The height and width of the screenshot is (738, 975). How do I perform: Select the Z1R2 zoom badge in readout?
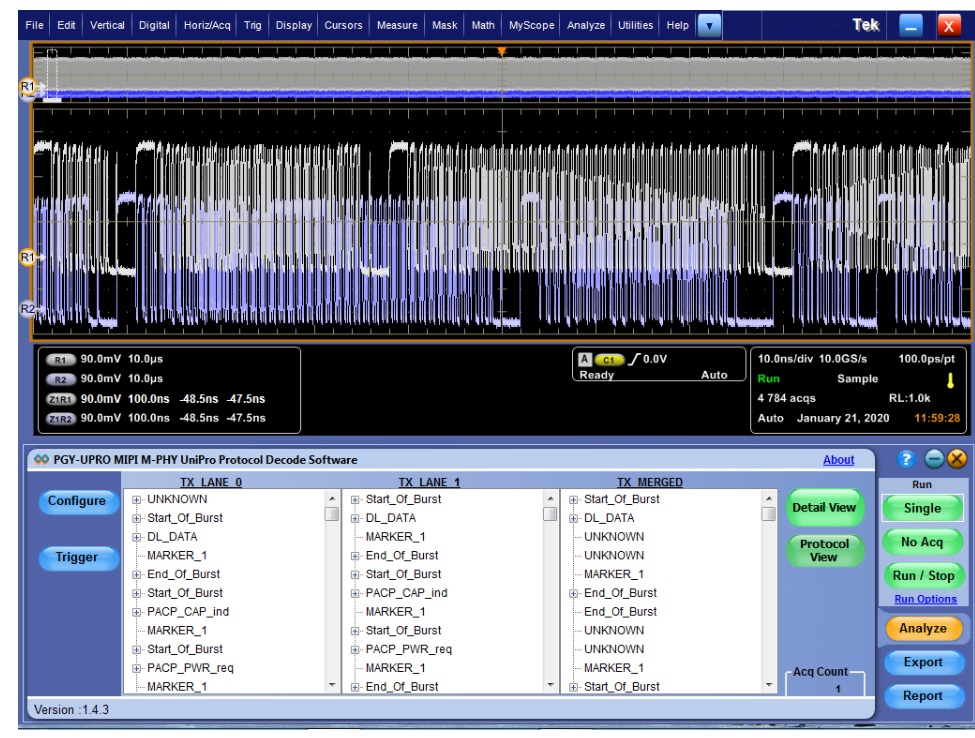tap(60, 419)
